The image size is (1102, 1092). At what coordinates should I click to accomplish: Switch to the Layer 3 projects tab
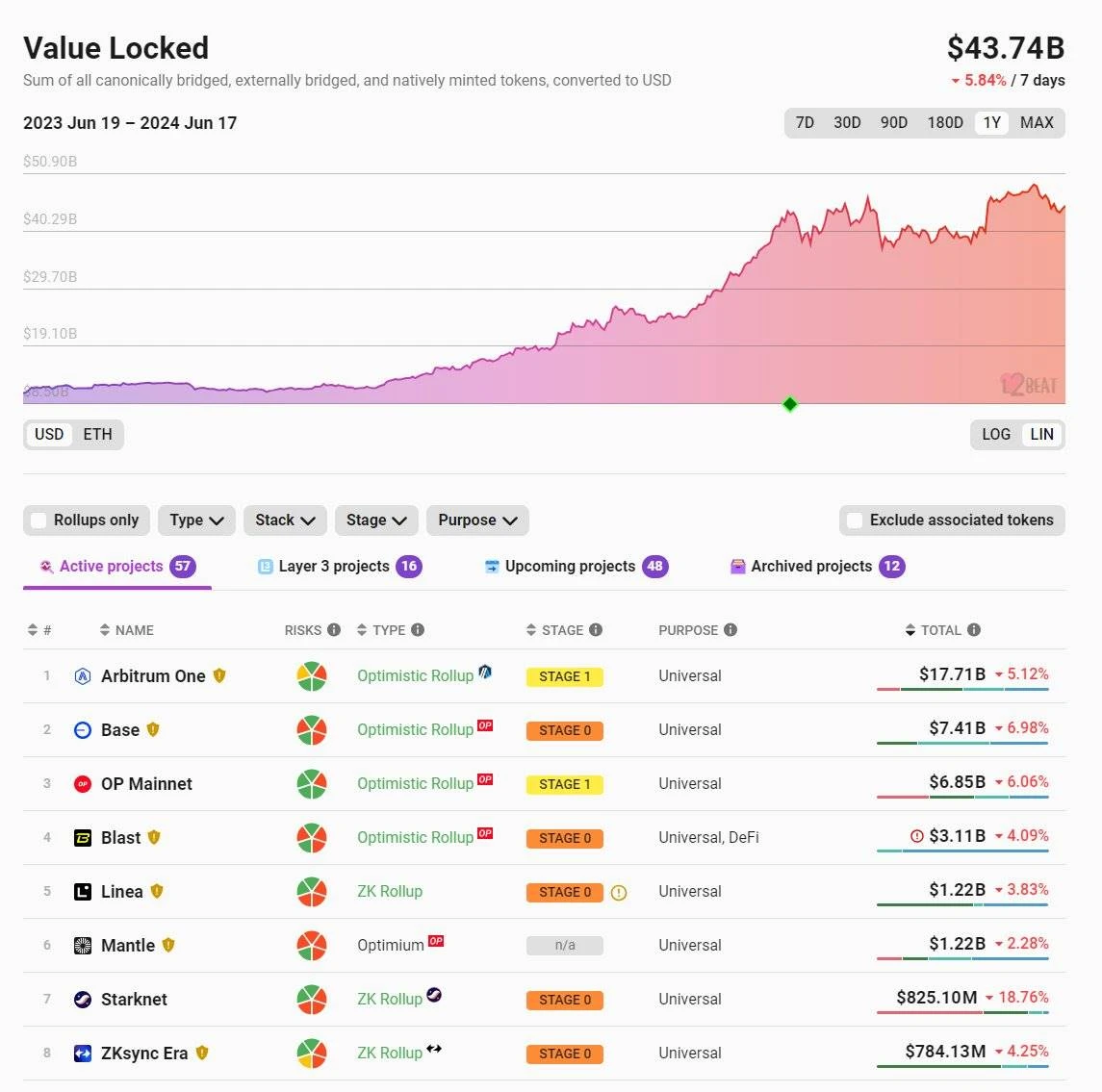(x=338, y=566)
